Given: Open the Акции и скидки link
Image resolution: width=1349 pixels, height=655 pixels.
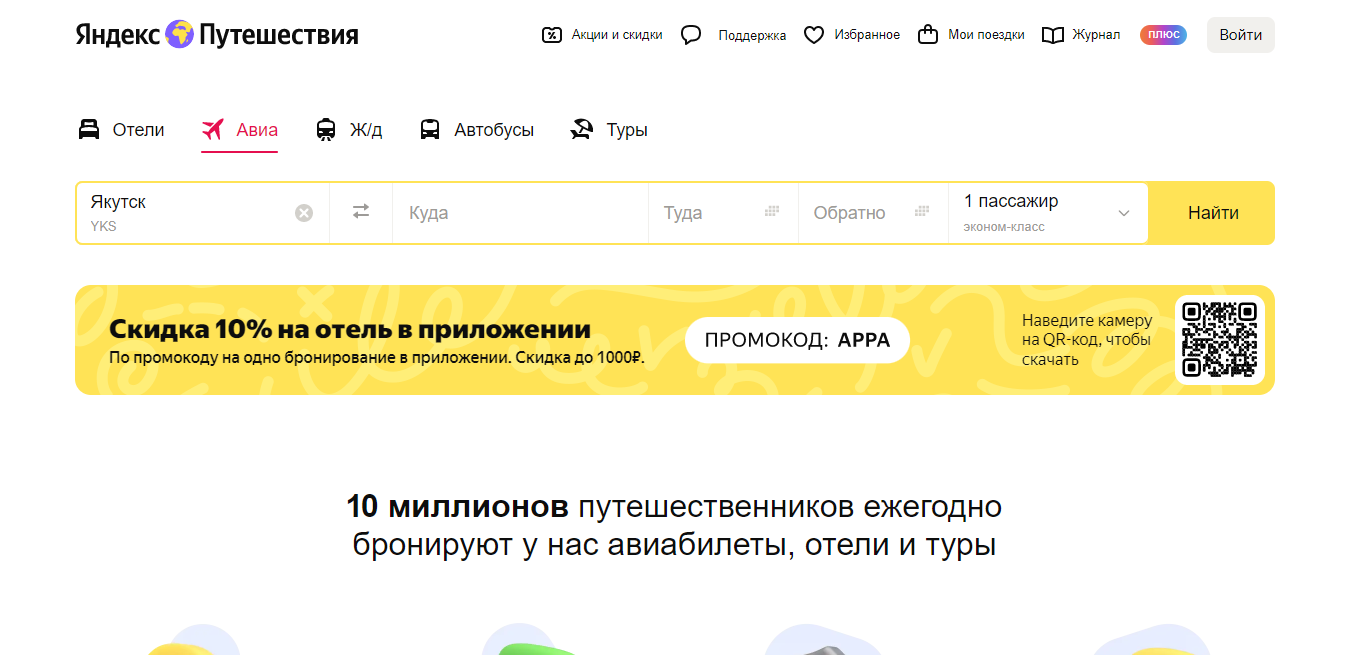Looking at the screenshot, I should point(617,35).
